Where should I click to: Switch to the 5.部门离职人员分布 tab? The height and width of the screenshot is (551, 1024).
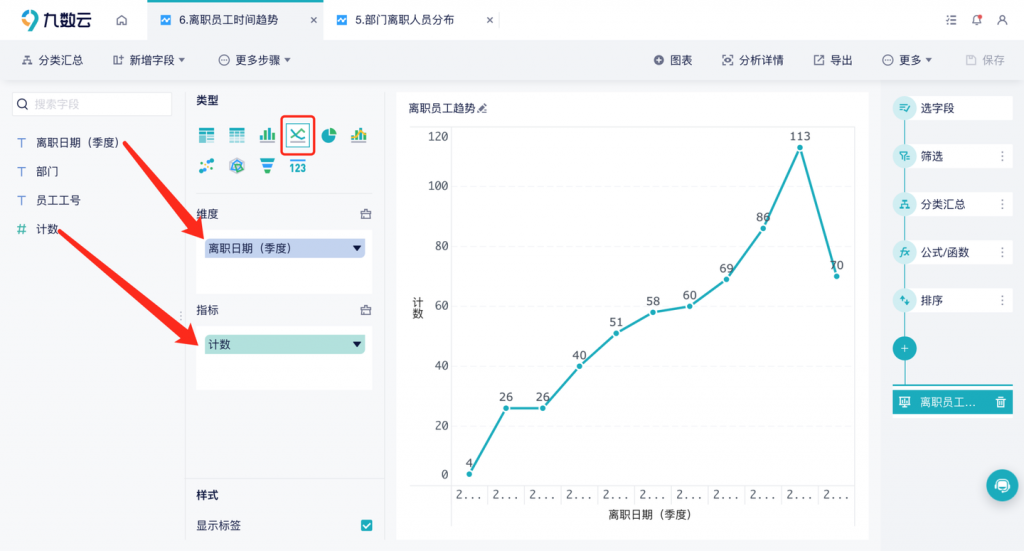(403, 20)
